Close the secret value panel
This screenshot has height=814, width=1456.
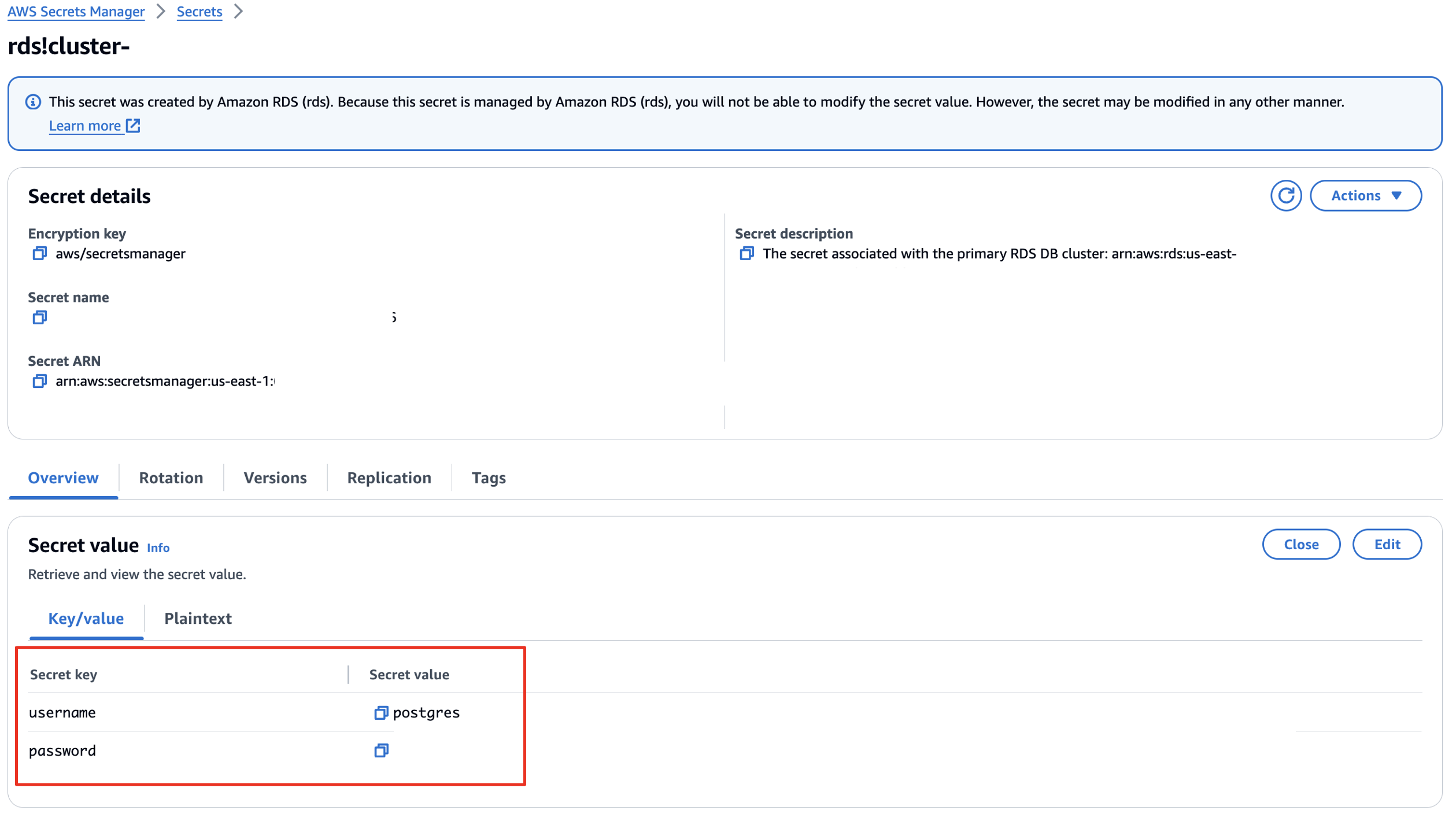[x=1300, y=545]
